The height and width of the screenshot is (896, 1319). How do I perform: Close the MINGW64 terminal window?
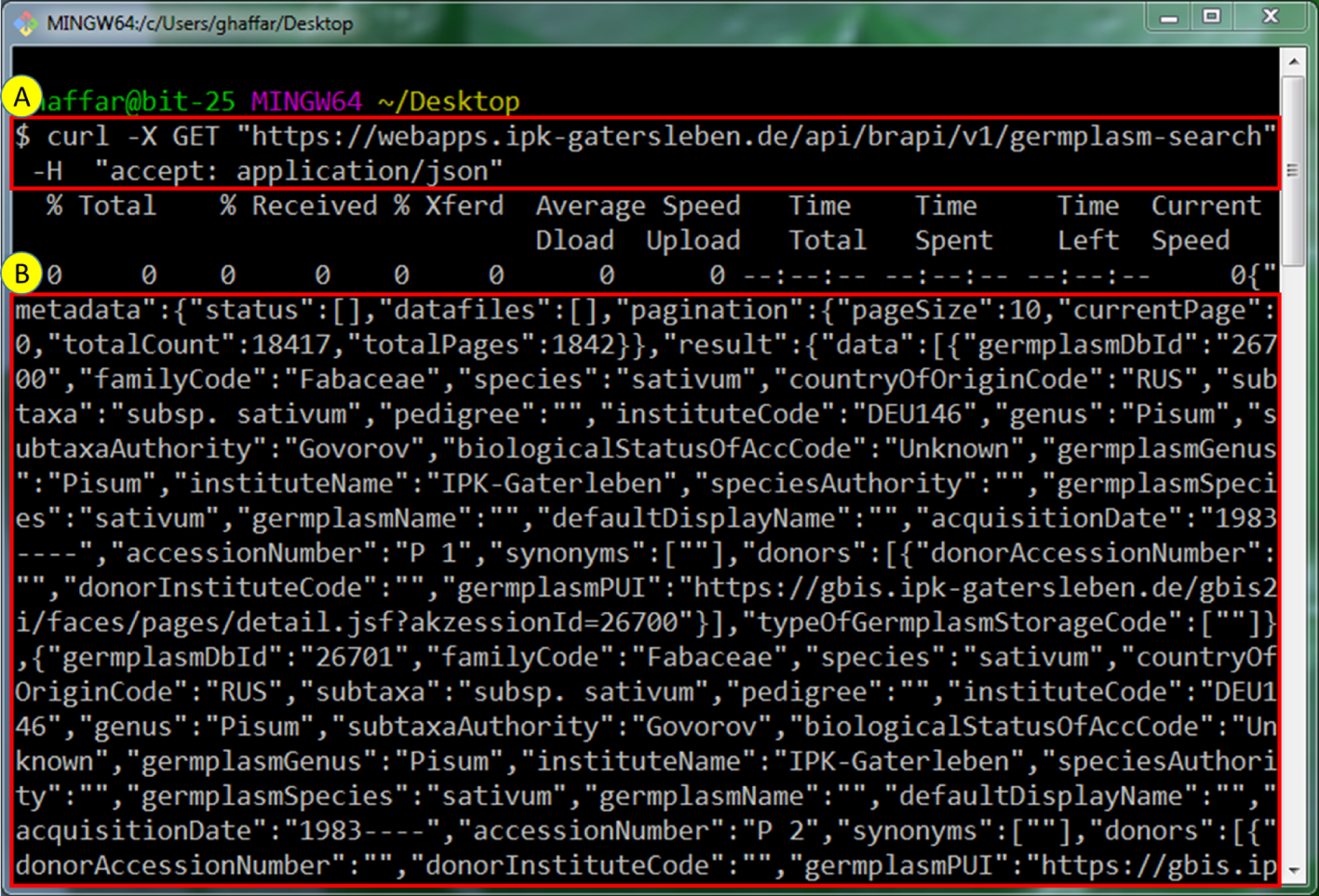(1270, 17)
